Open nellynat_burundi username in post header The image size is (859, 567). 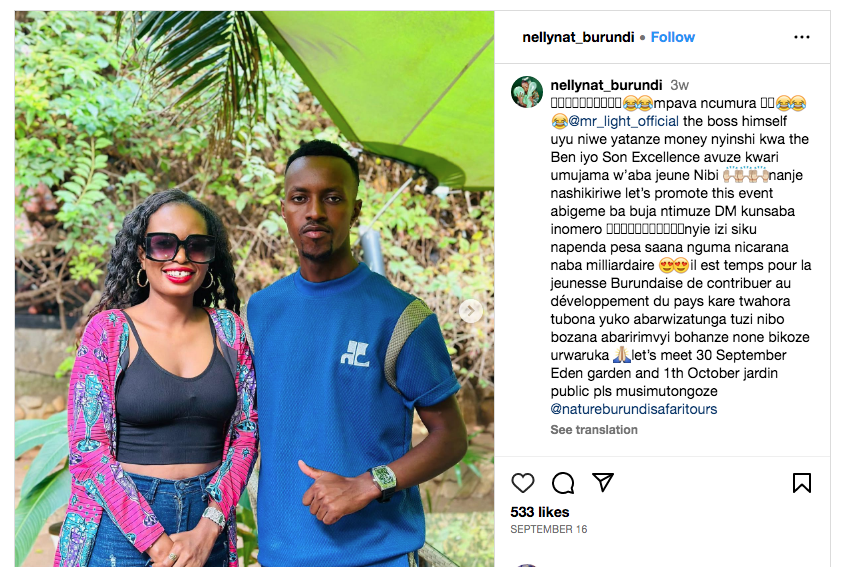[x=579, y=37]
